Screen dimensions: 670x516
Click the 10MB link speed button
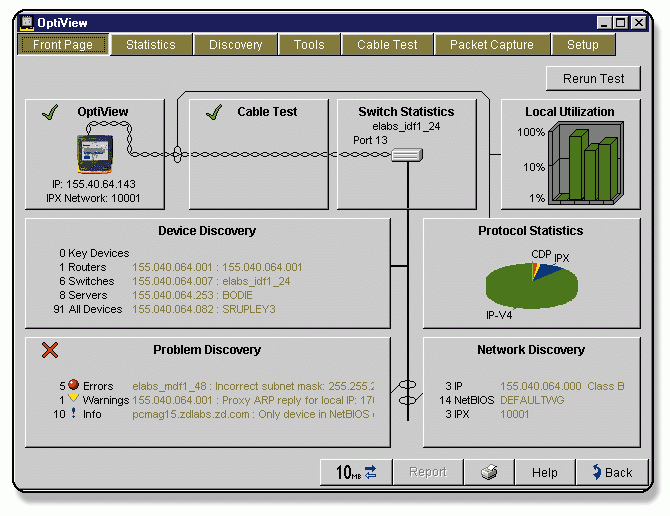(x=356, y=472)
